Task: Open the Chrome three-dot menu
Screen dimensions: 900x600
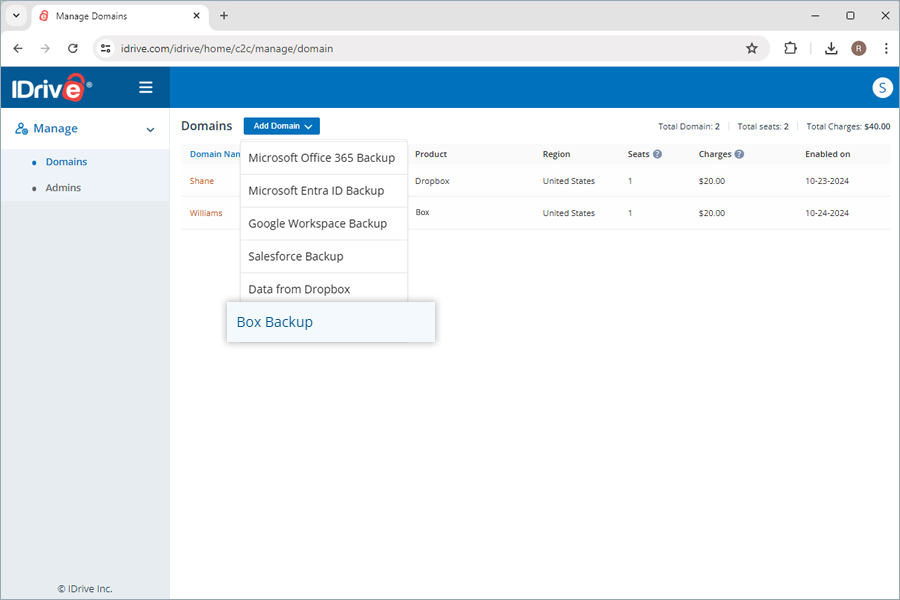Action: click(886, 49)
